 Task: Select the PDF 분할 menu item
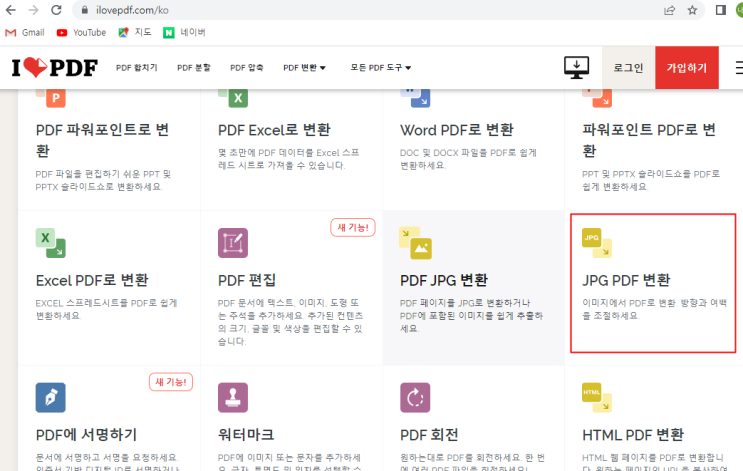coord(194,68)
